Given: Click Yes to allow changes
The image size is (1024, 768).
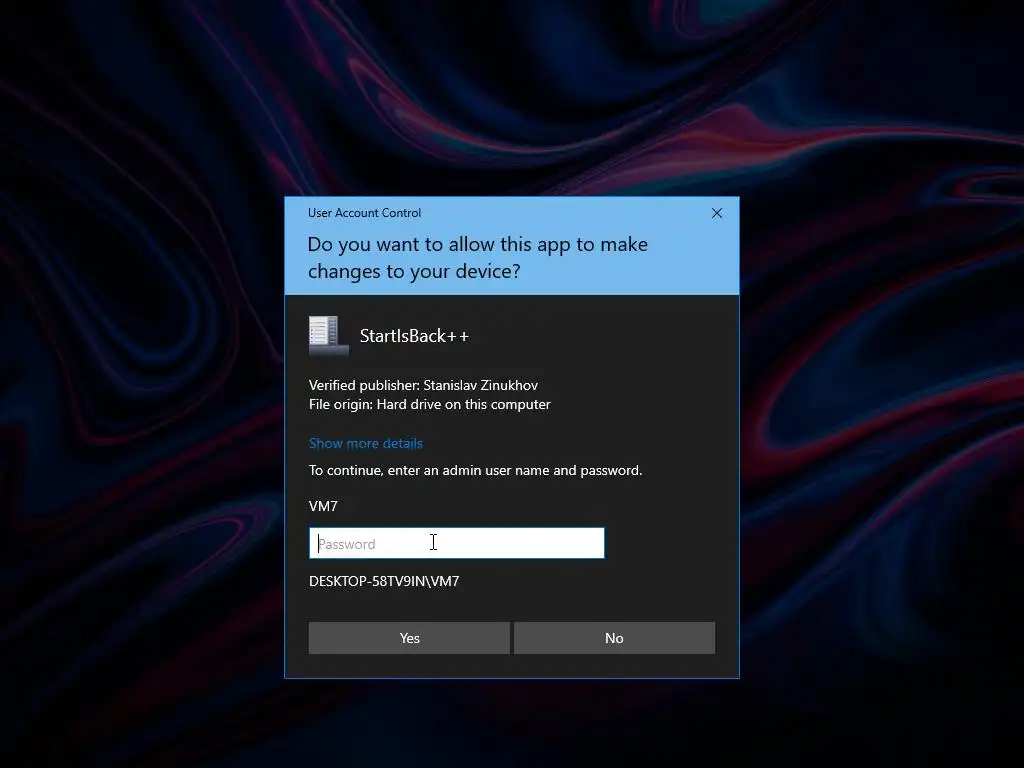Looking at the screenshot, I should pyautogui.click(x=409, y=638).
